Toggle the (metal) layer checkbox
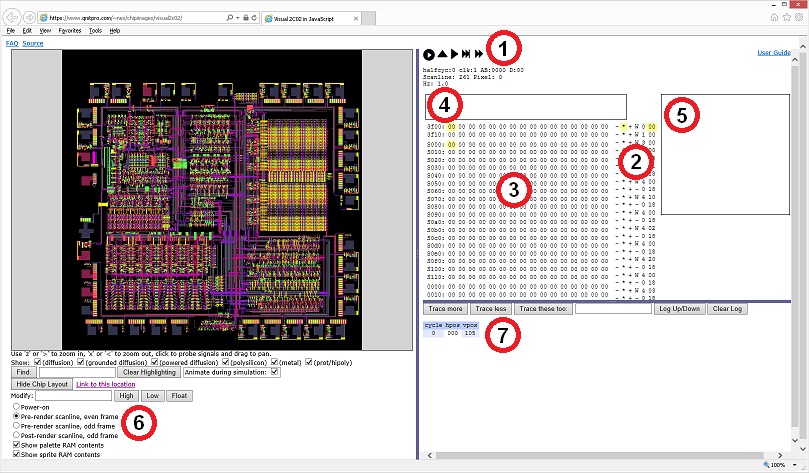Viewport: 809px width, 473px height. (274, 362)
